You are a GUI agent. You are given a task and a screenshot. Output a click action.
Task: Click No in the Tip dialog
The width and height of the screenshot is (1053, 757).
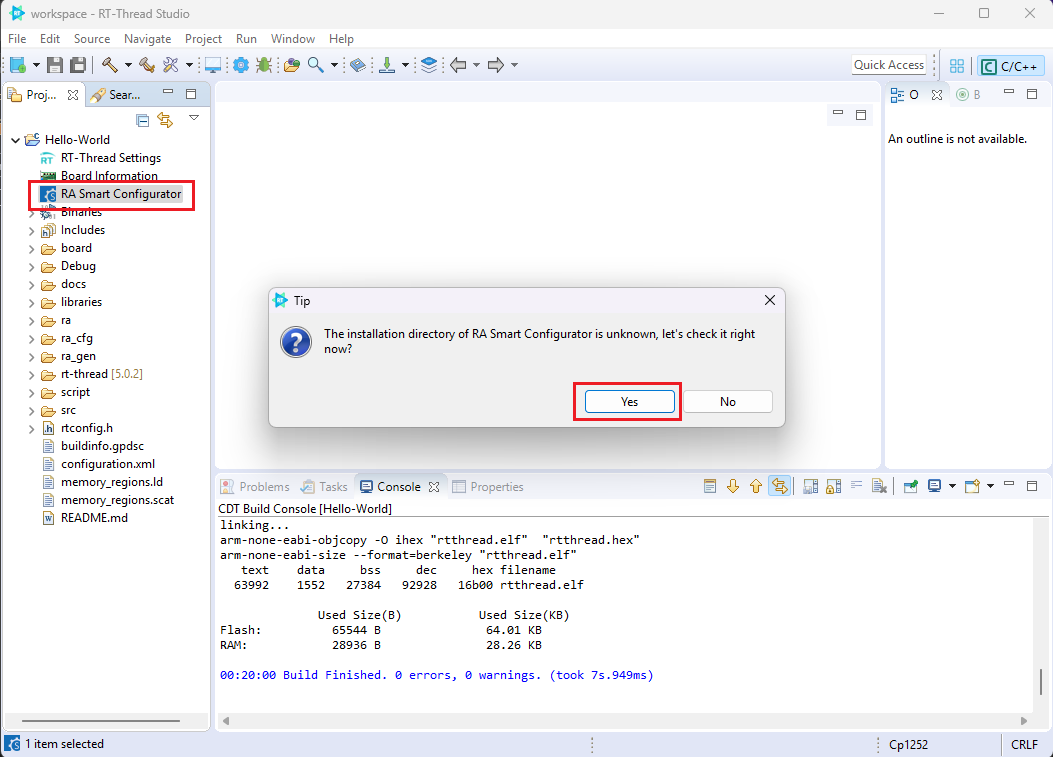pos(727,401)
